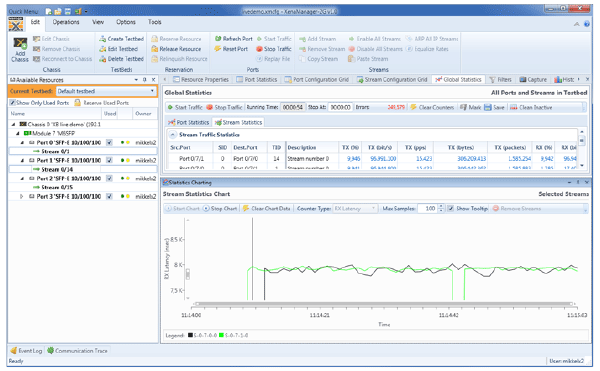This screenshot has width=600, height=371.
Task: Click Start Traffic in the ribbon Ports group
Action: [x=274, y=39]
